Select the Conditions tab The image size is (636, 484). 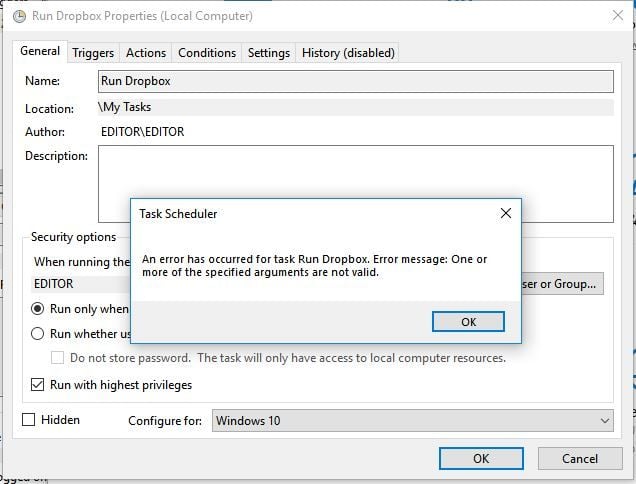coord(206,53)
